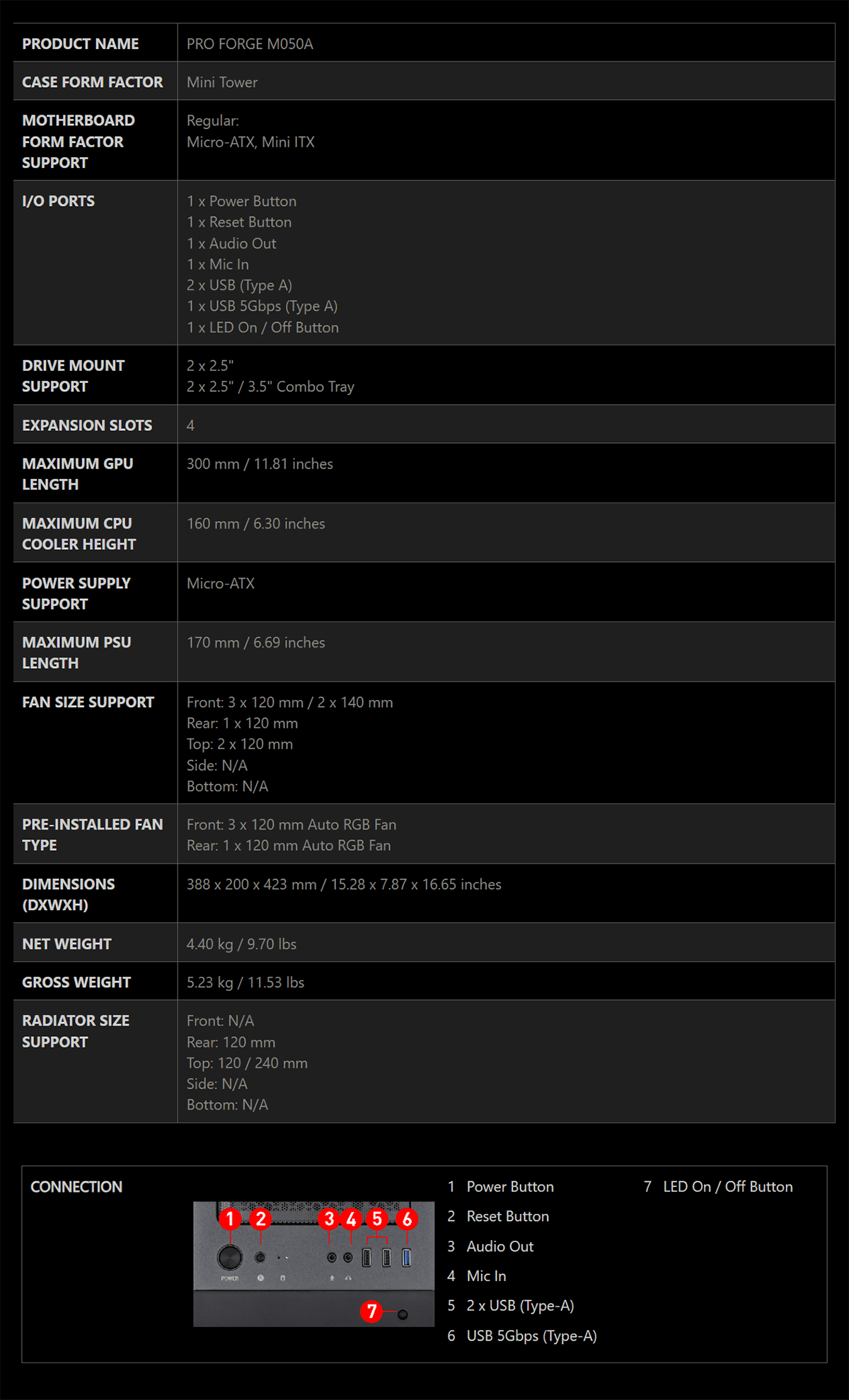The height and width of the screenshot is (1400, 849).
Task: Click the "Audio Out" legend entry
Action: tap(499, 1246)
